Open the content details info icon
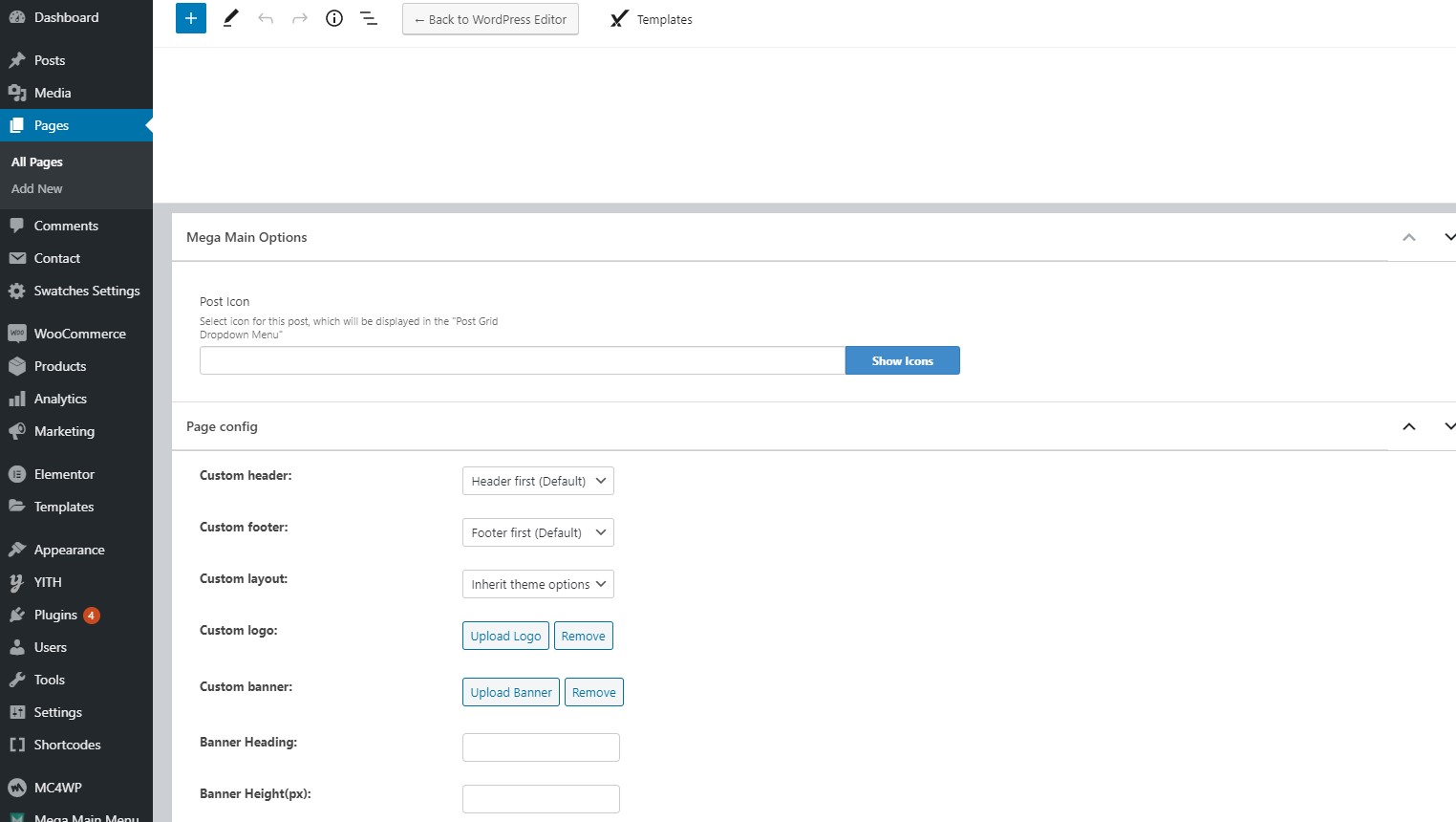 point(334,18)
